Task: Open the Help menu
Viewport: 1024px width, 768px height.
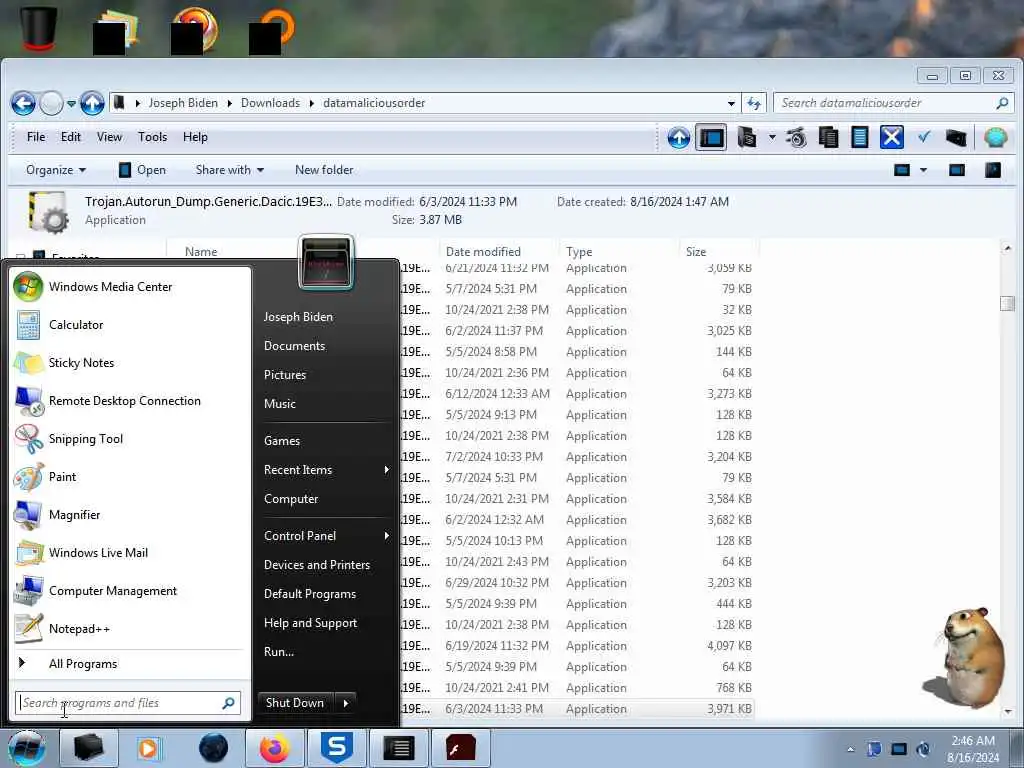Action: pyautogui.click(x=195, y=137)
